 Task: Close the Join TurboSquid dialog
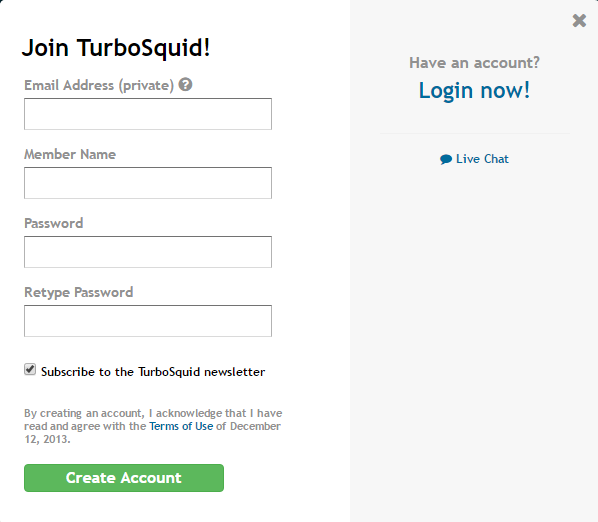click(579, 21)
